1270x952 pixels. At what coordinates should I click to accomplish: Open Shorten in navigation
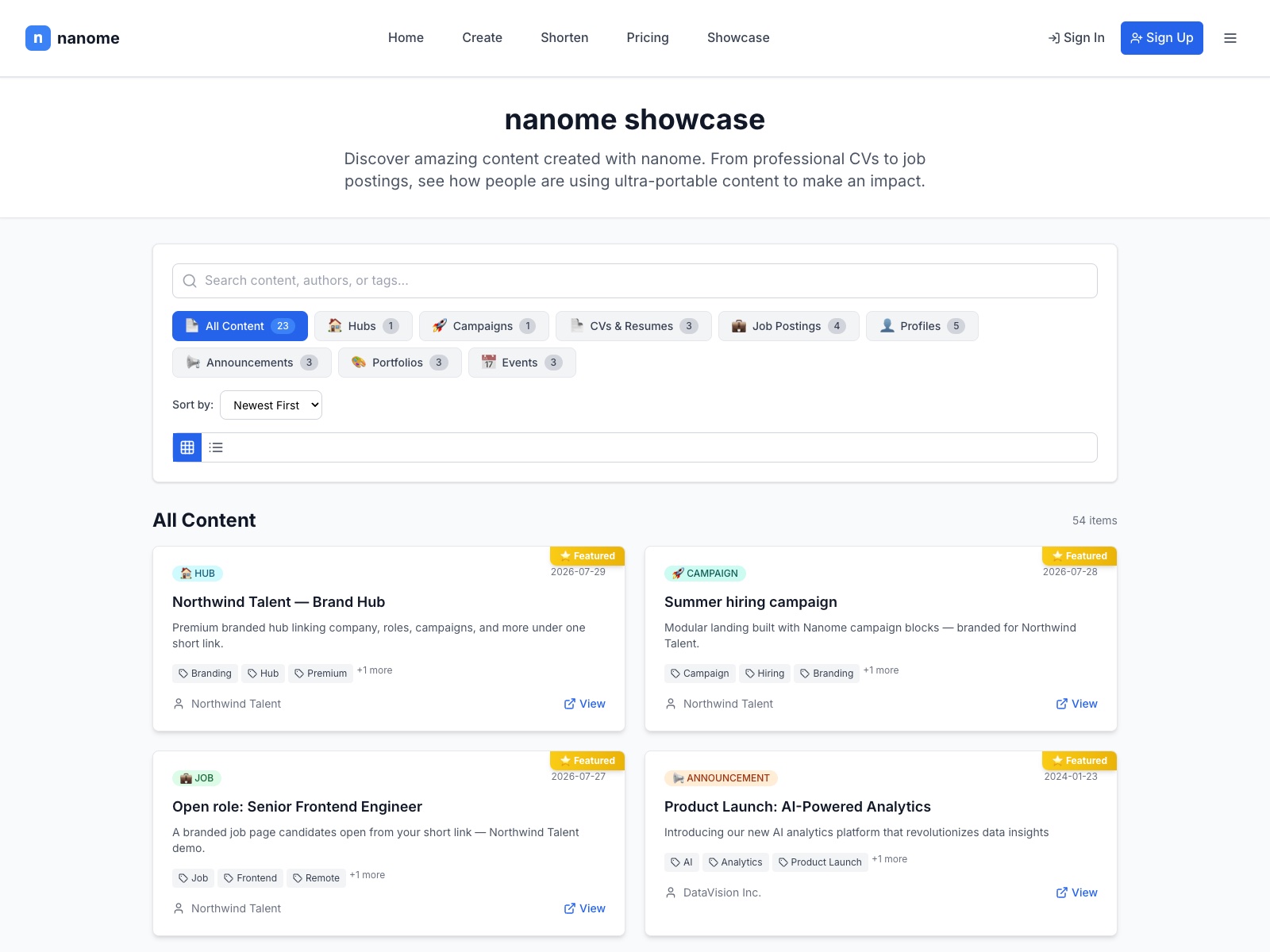pos(564,38)
